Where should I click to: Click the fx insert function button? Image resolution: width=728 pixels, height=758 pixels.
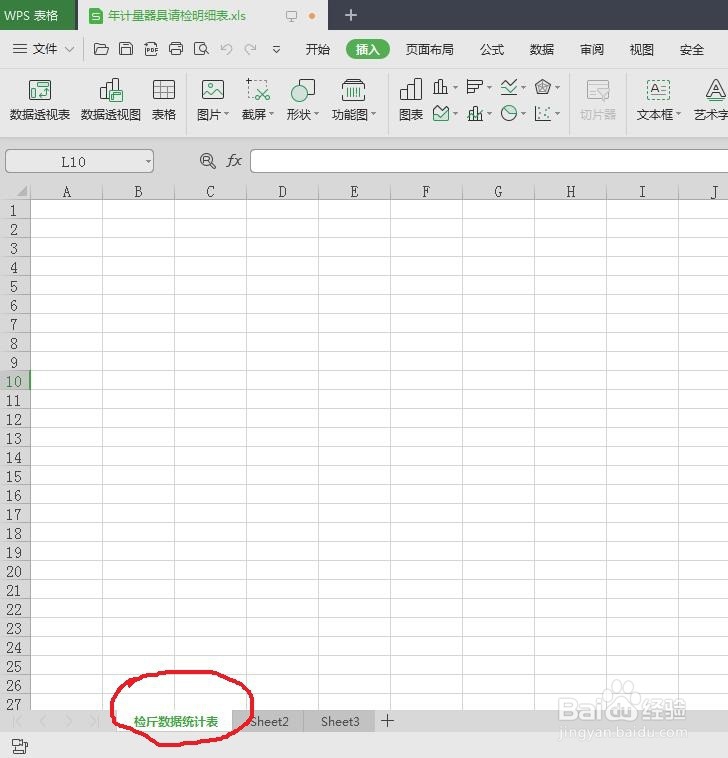pyautogui.click(x=234, y=160)
